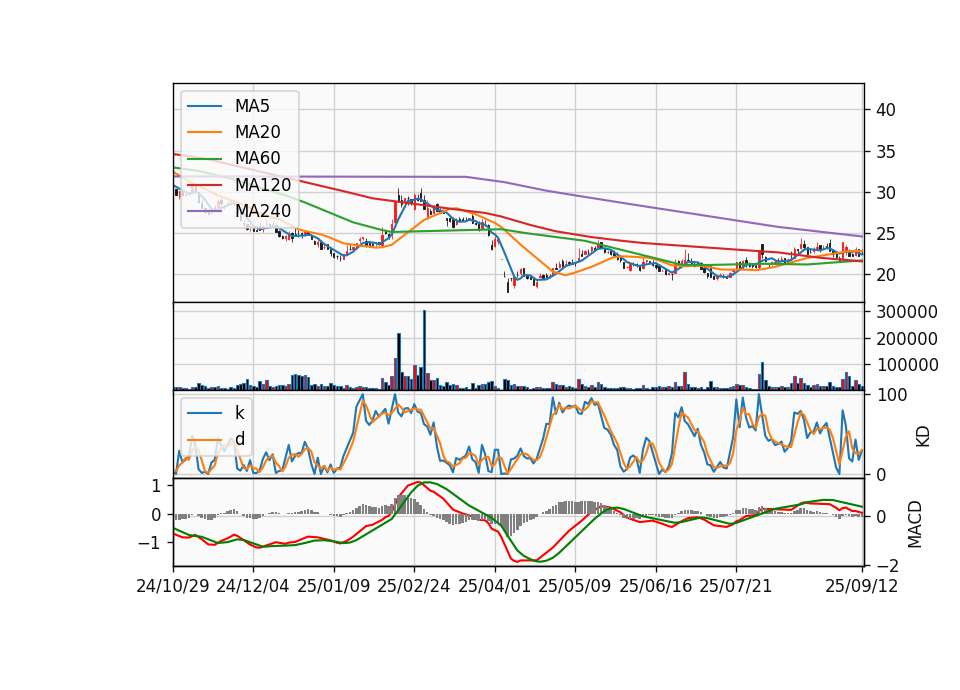Click the 25/09/12 date label

click(862, 586)
